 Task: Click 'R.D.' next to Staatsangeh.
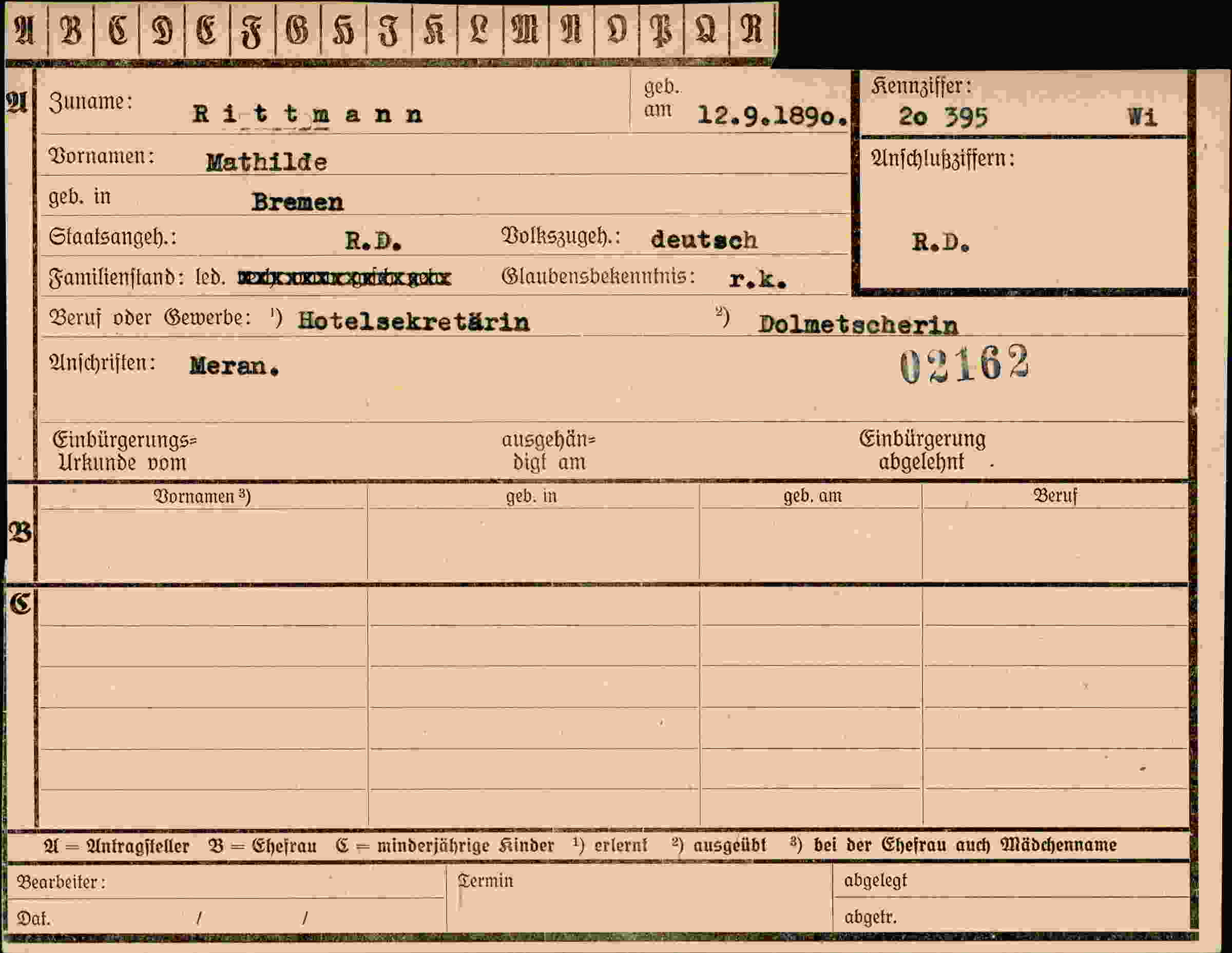tap(373, 241)
